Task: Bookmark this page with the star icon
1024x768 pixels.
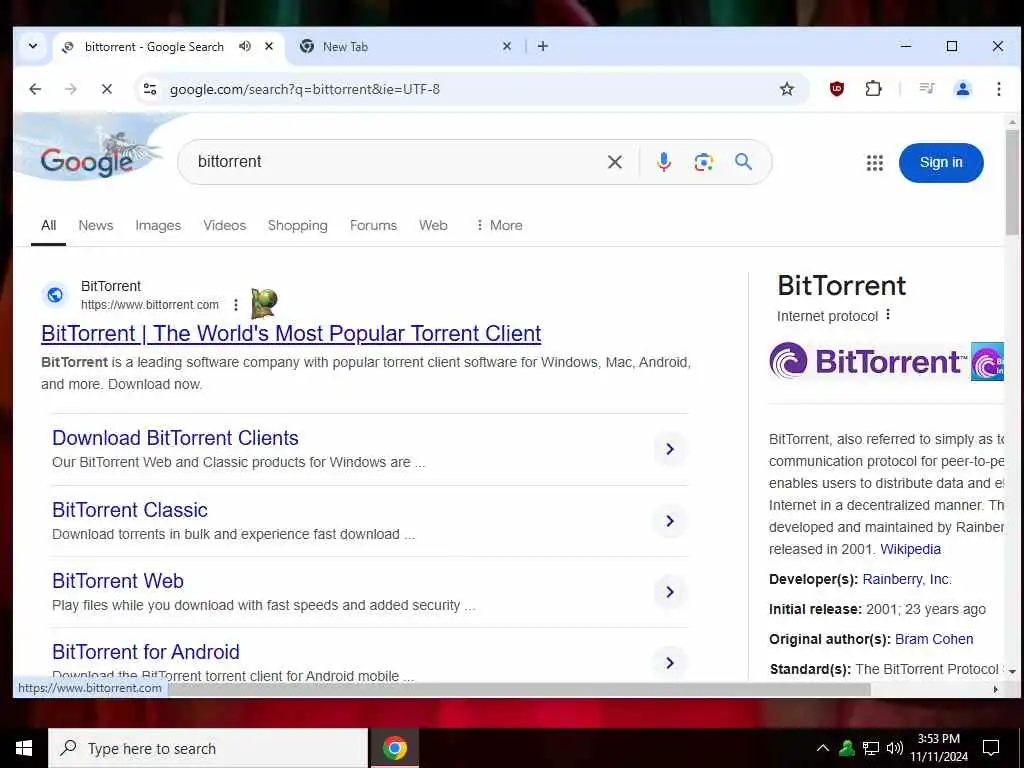Action: pyautogui.click(x=787, y=89)
